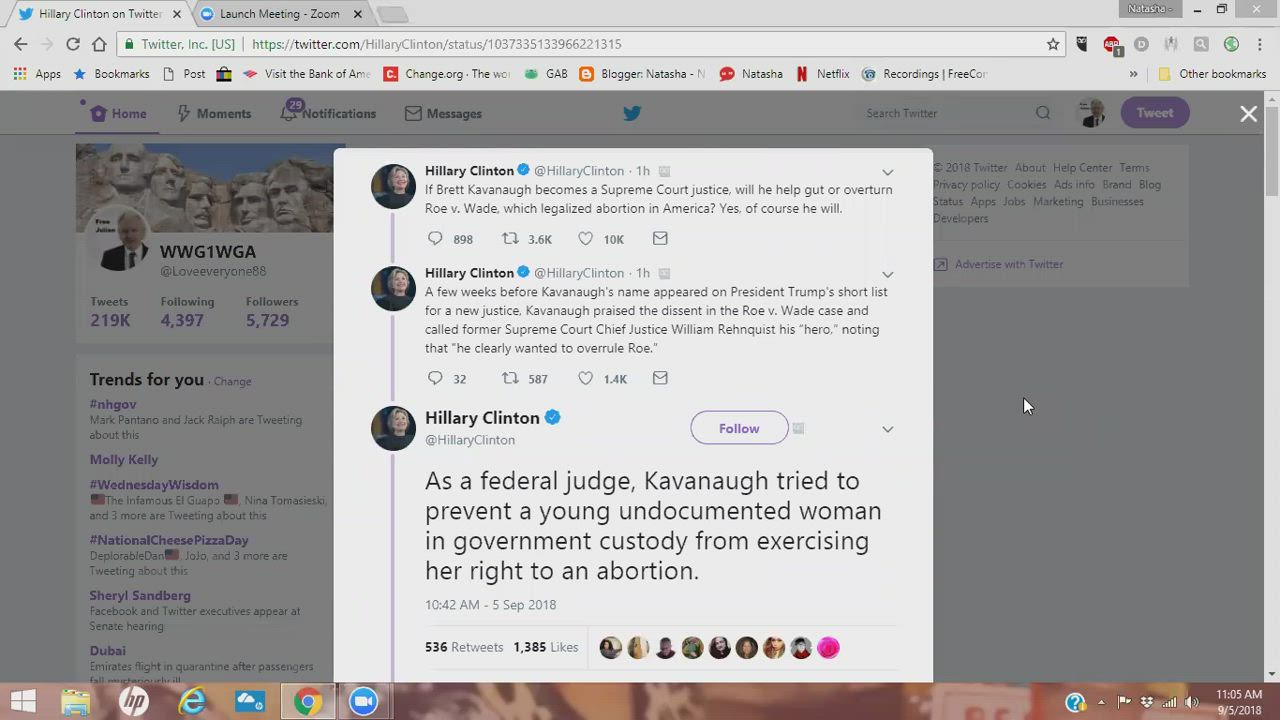The image size is (1280, 720).
Task: Follow Hillary Clinton
Action: click(739, 428)
